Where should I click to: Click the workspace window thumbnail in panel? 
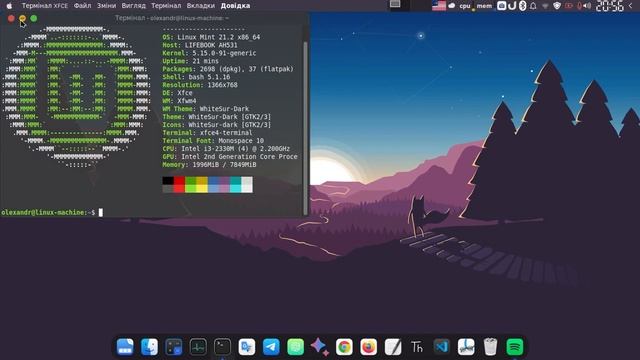(x=395, y=4)
